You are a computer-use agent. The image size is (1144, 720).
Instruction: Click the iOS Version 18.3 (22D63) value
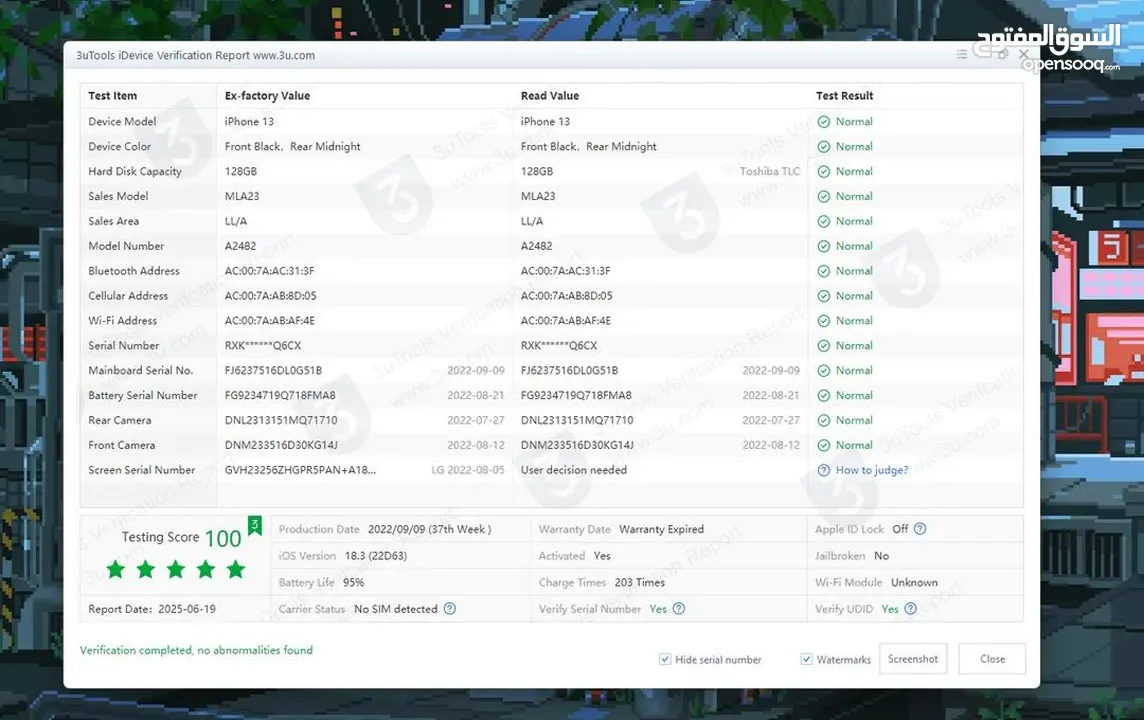click(376, 556)
